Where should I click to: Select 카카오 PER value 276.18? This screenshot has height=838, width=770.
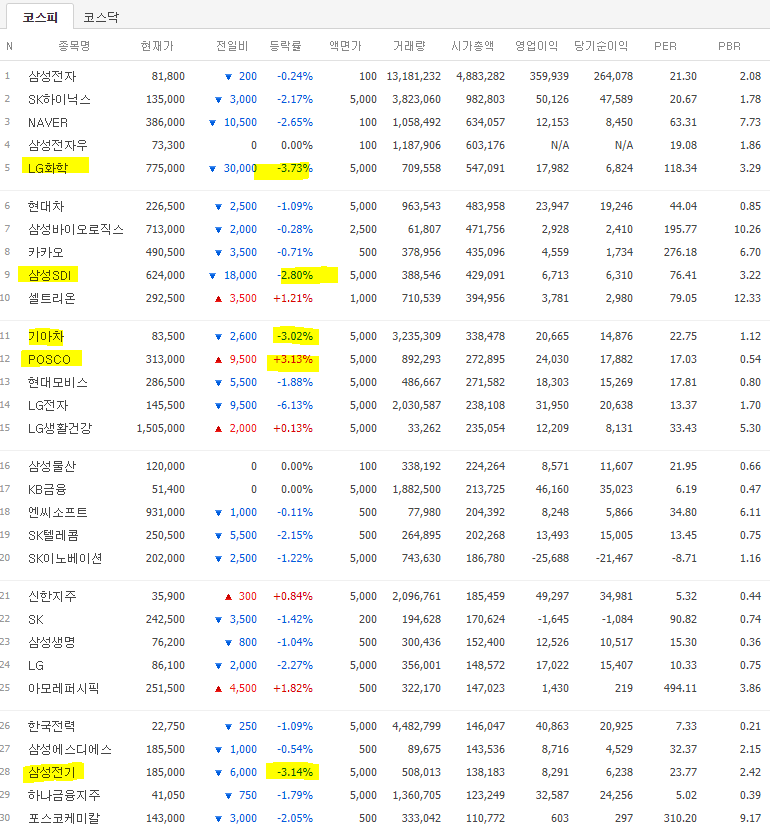[x=680, y=252]
